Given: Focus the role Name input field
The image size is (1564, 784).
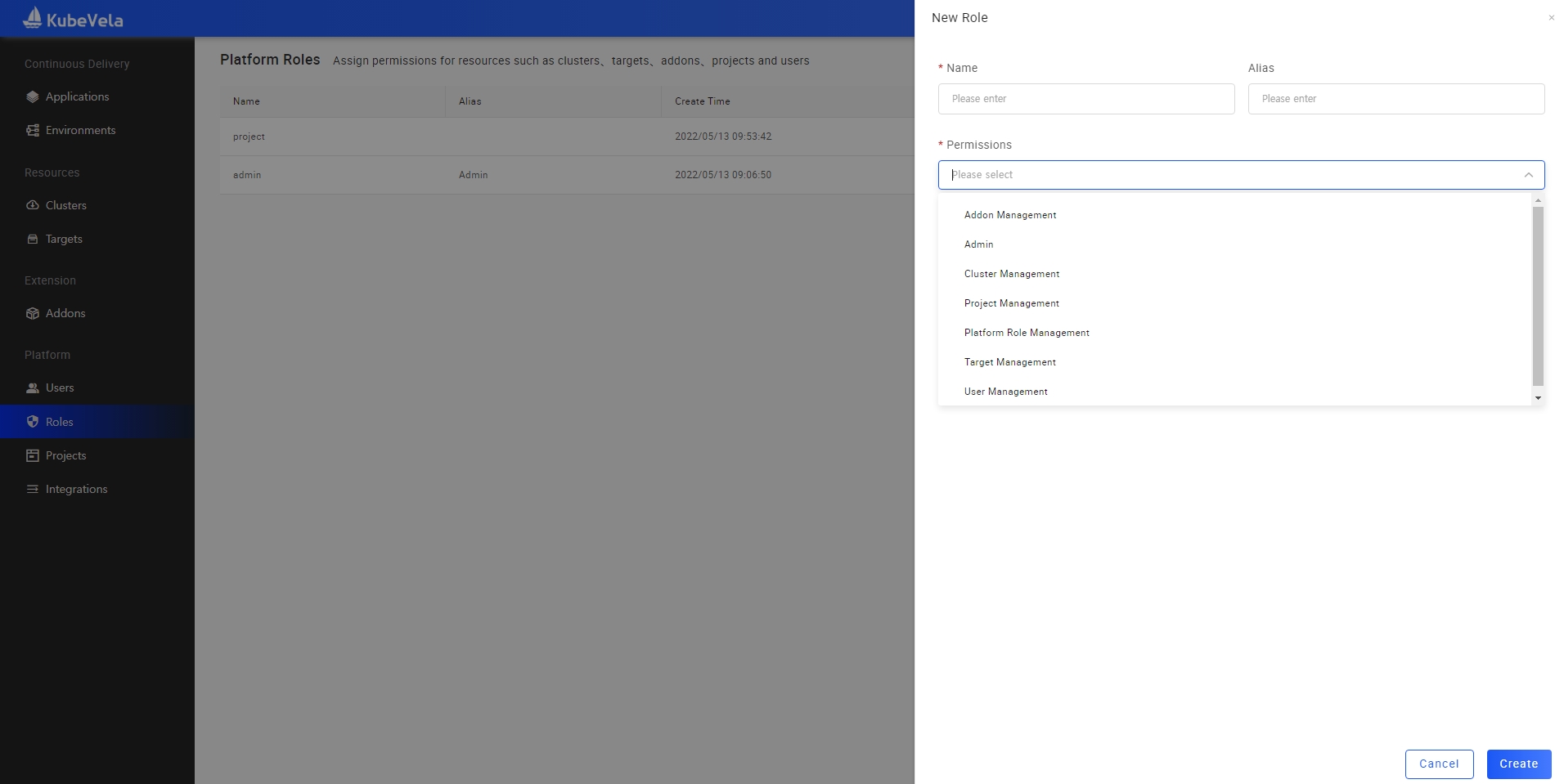Looking at the screenshot, I should (x=1085, y=99).
